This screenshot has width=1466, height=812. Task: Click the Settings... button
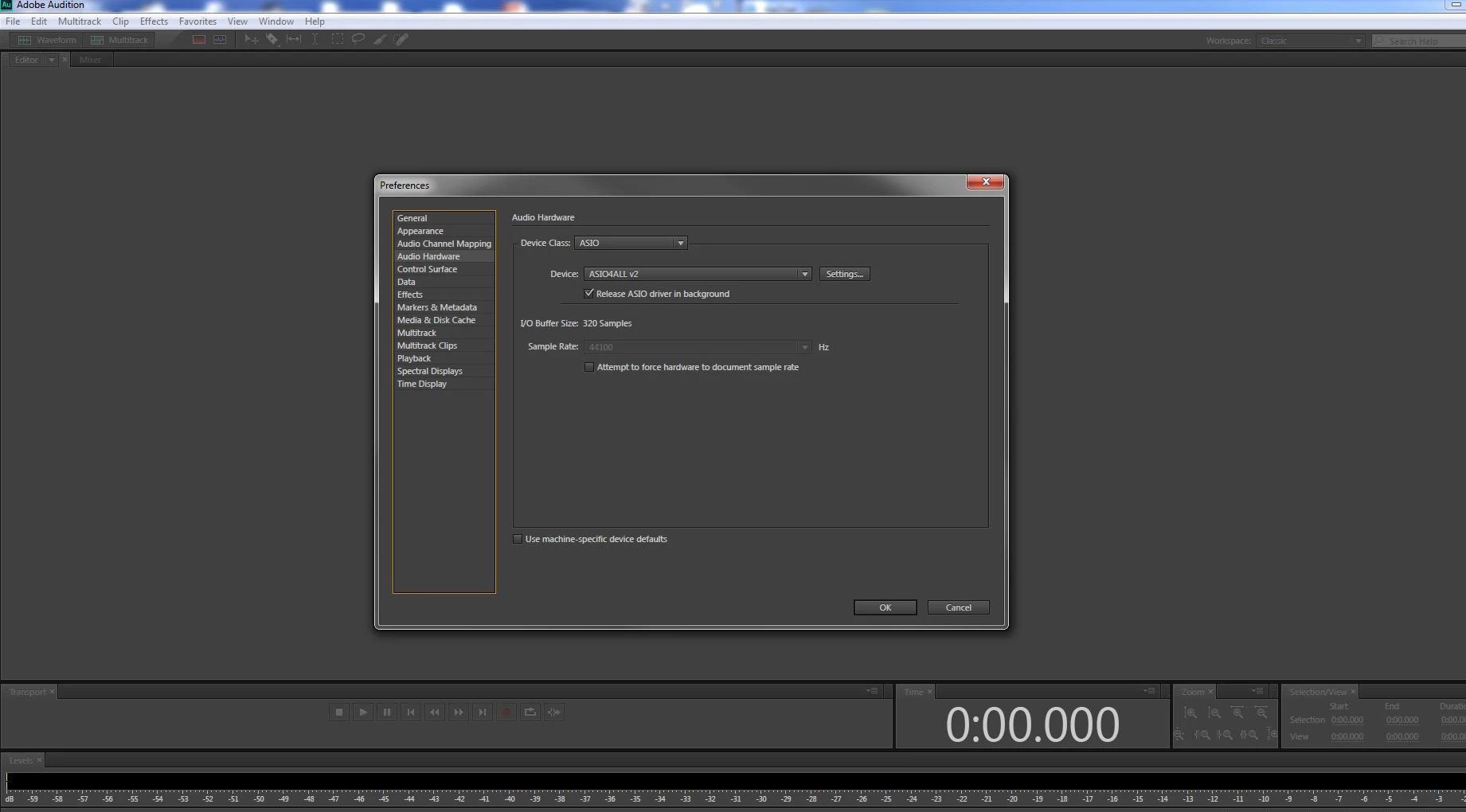844,274
